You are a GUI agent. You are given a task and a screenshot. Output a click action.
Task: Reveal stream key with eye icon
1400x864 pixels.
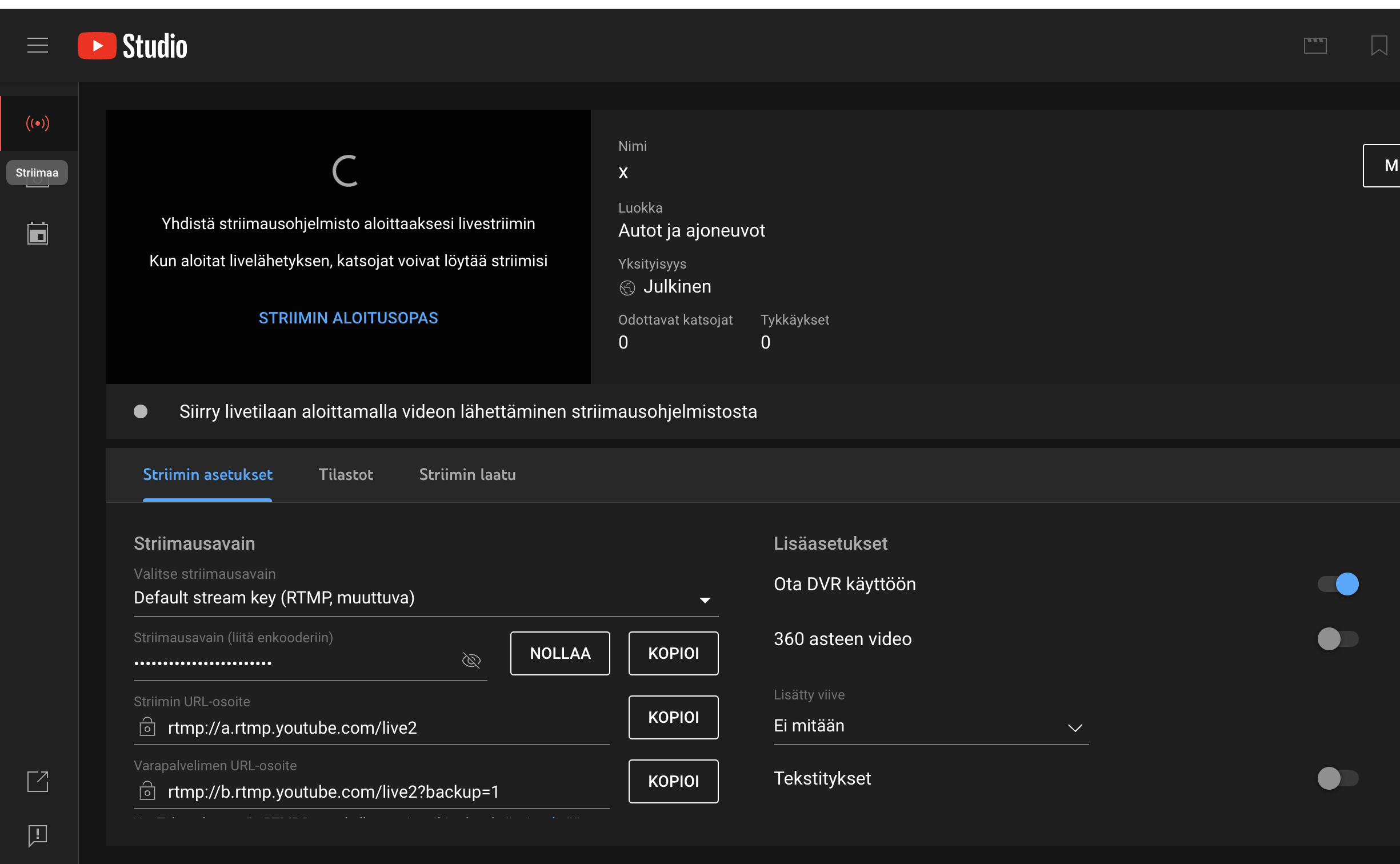click(471, 661)
